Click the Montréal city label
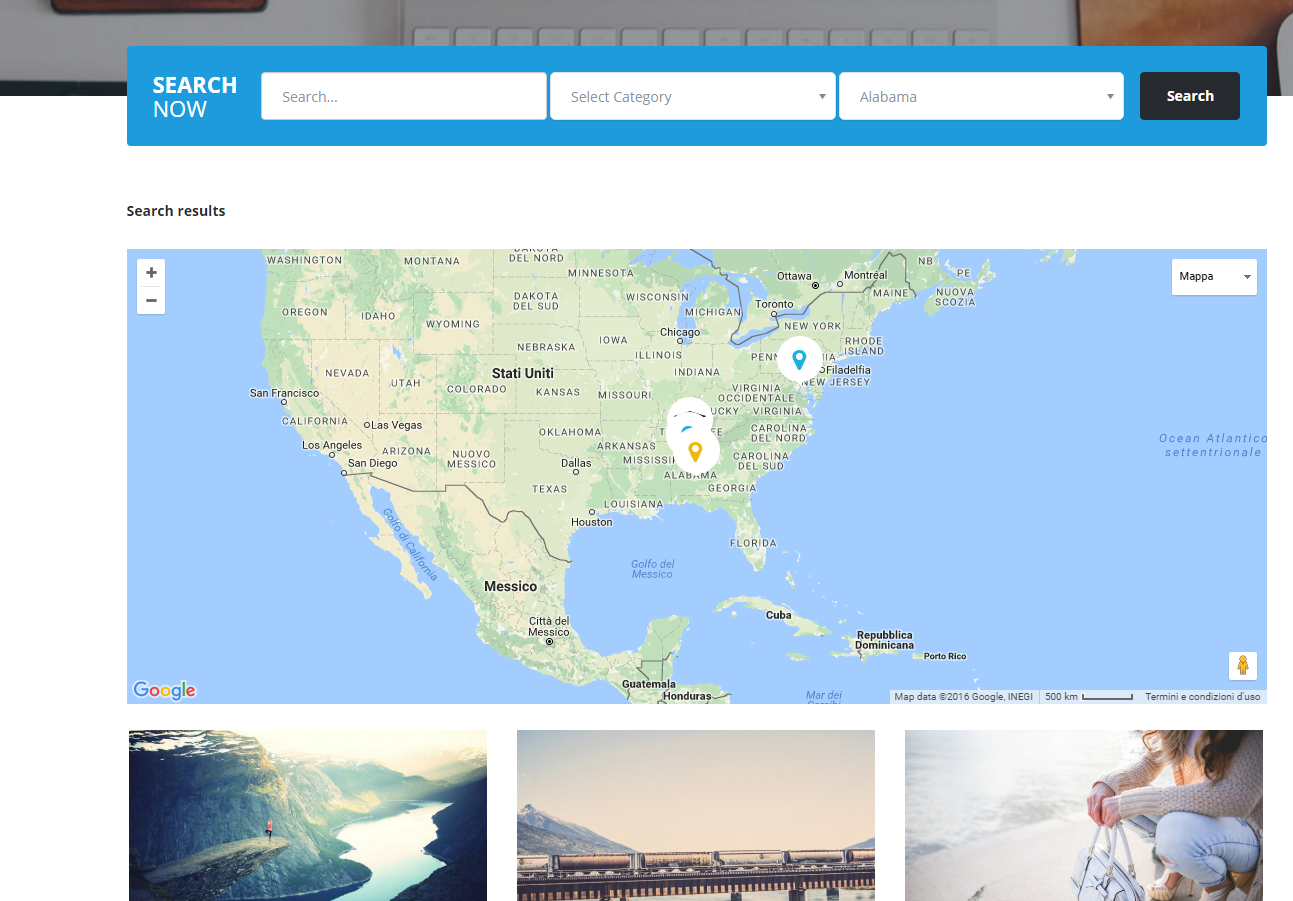Image resolution: width=1293 pixels, height=901 pixels. point(866,275)
